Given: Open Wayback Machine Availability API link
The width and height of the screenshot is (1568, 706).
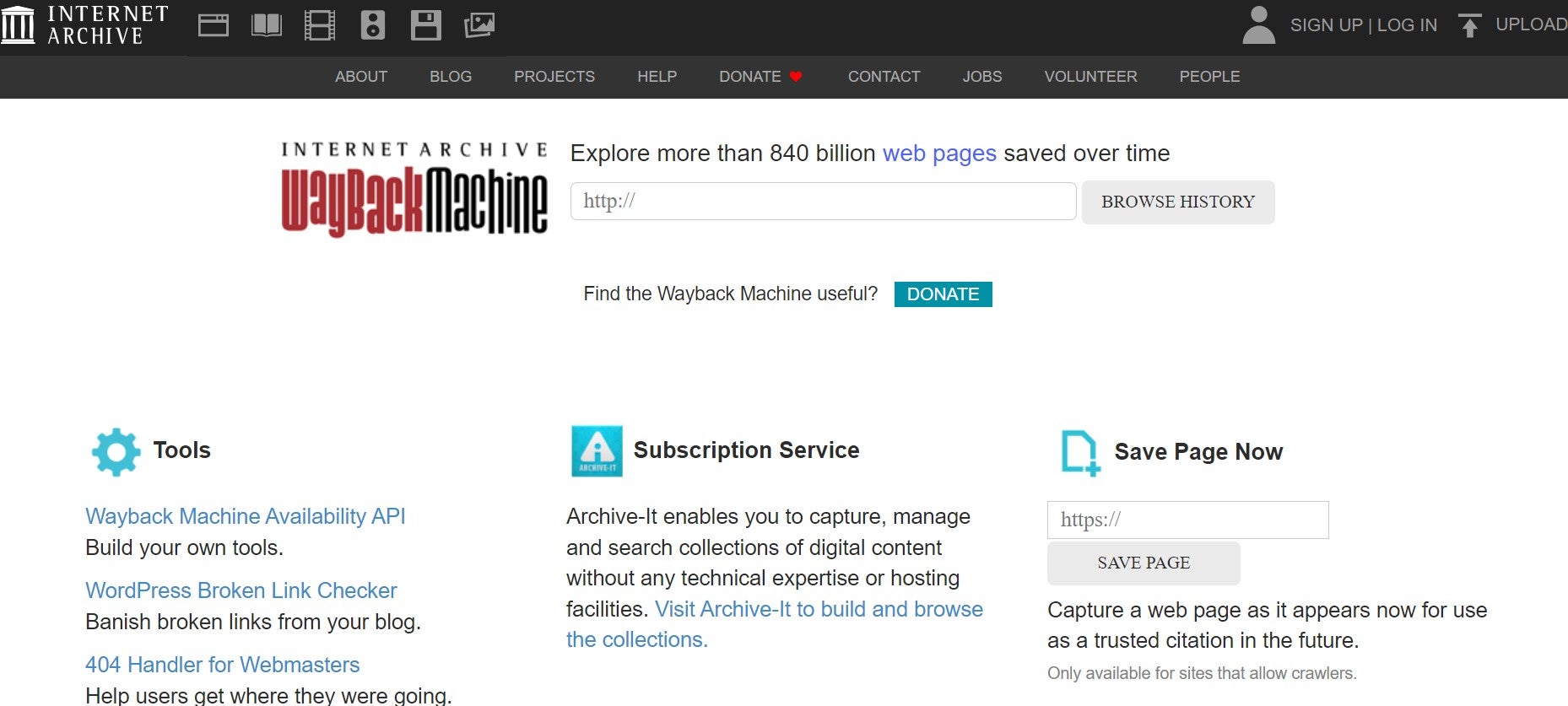Looking at the screenshot, I should pyautogui.click(x=246, y=516).
